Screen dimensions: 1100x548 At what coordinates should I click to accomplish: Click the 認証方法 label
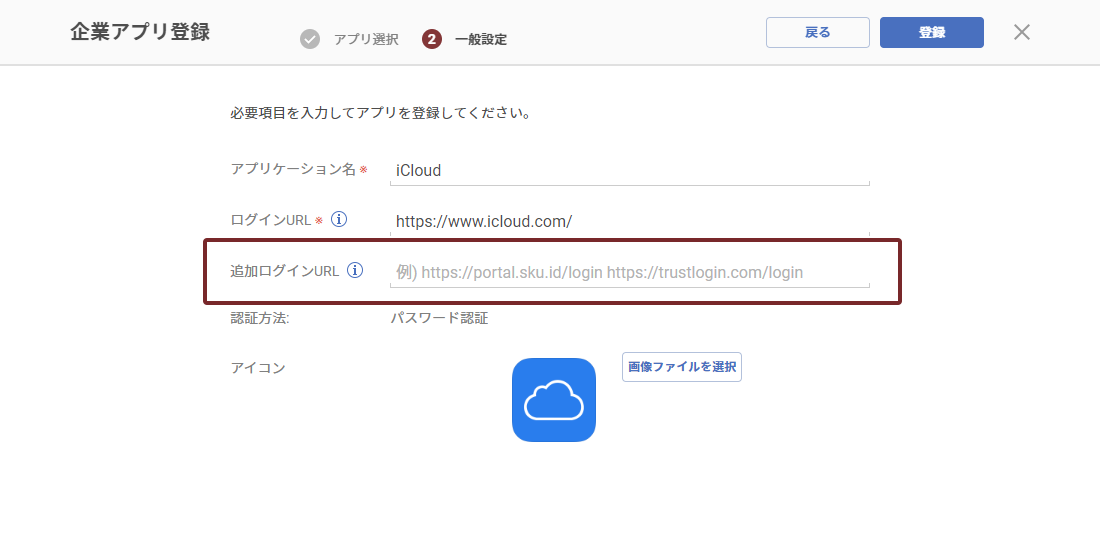coord(260,319)
